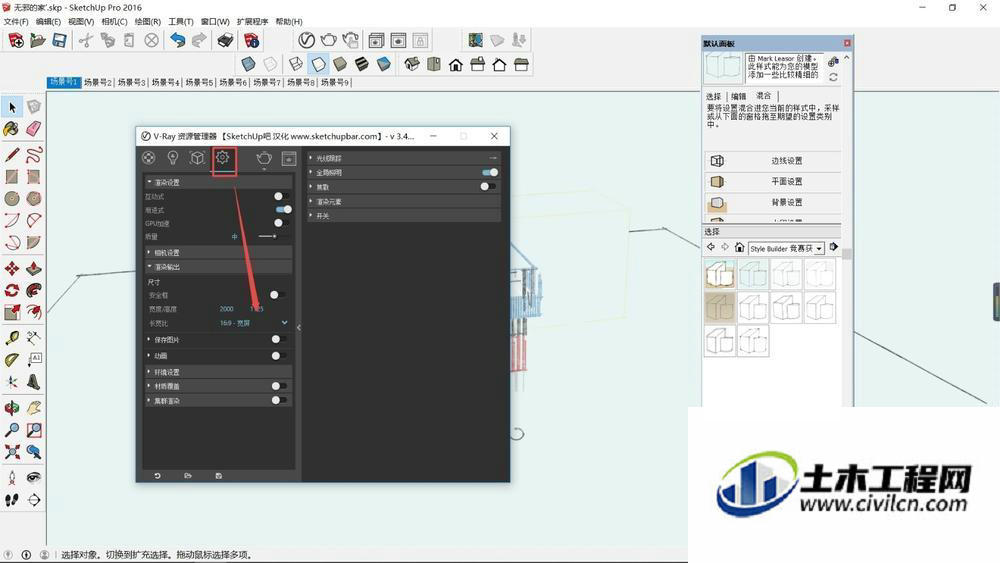Open the 长宽比 aspect ratio dropdown

pos(253,323)
